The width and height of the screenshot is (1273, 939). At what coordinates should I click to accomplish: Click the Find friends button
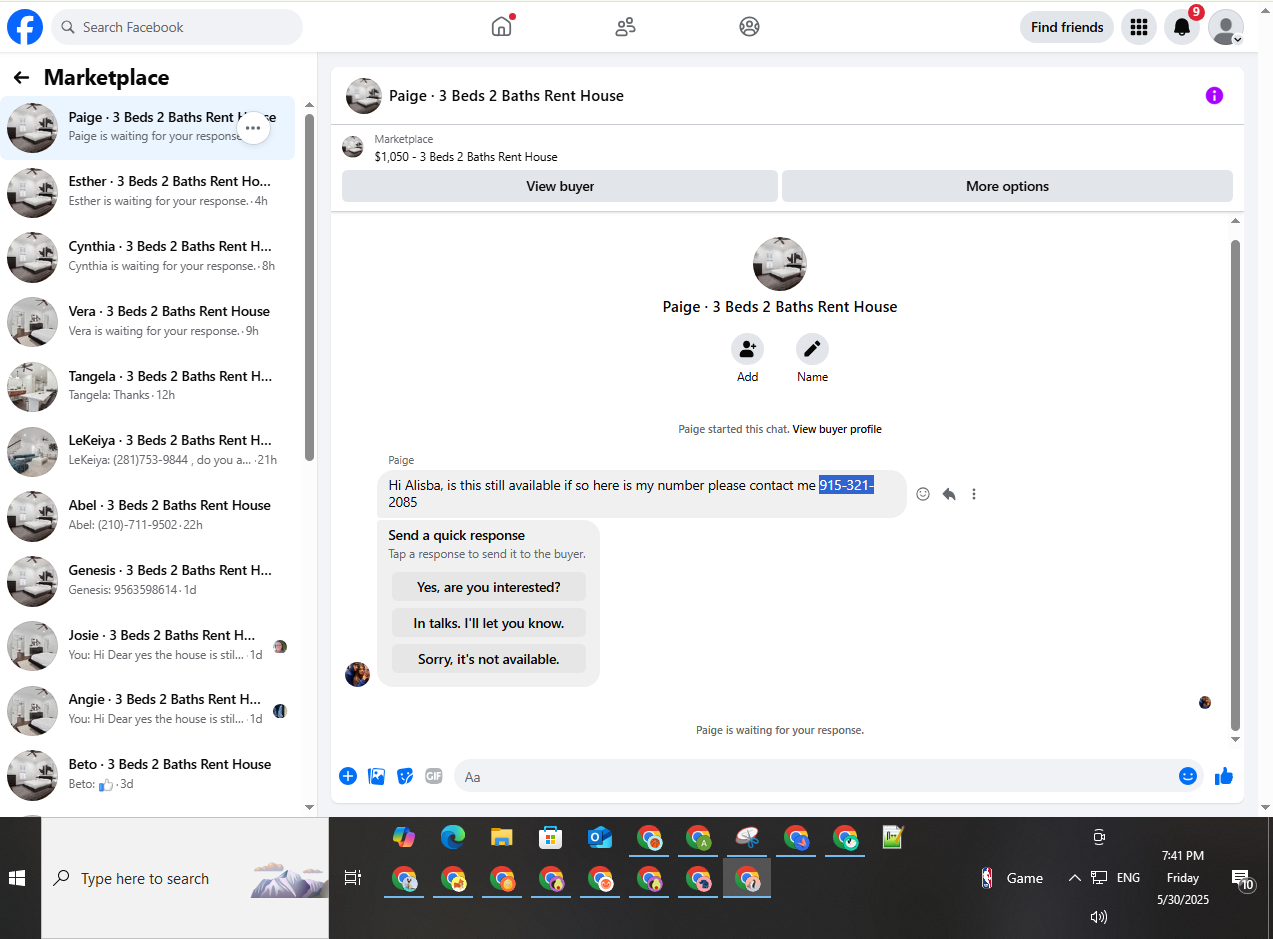(x=1067, y=27)
